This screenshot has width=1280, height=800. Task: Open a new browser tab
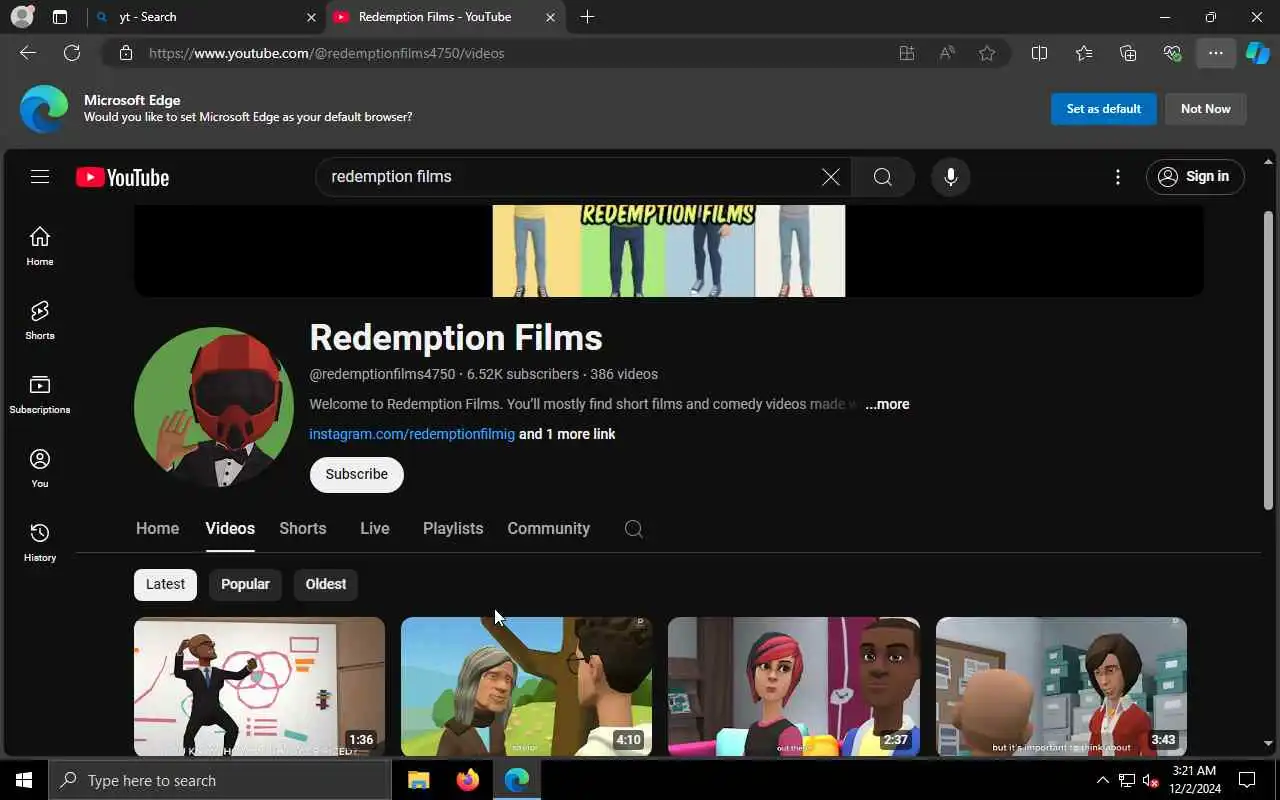point(587,17)
